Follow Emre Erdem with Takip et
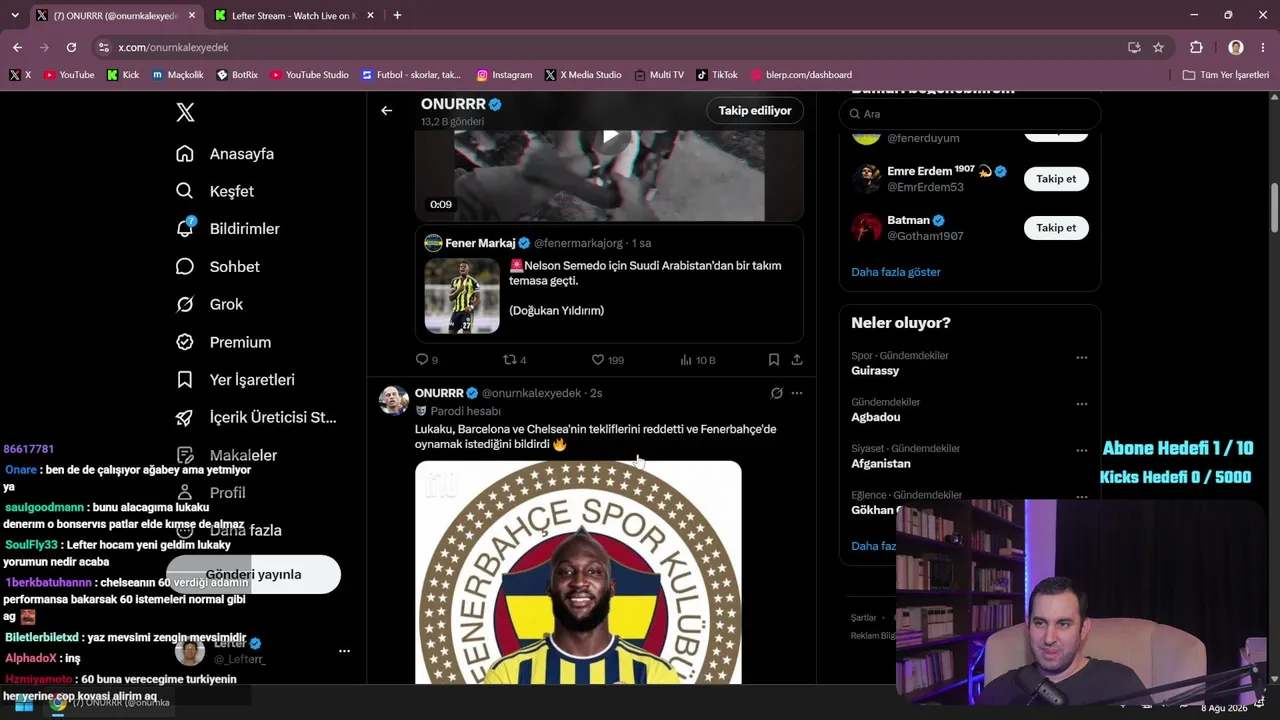Viewport: 1280px width, 720px height. point(1056,179)
